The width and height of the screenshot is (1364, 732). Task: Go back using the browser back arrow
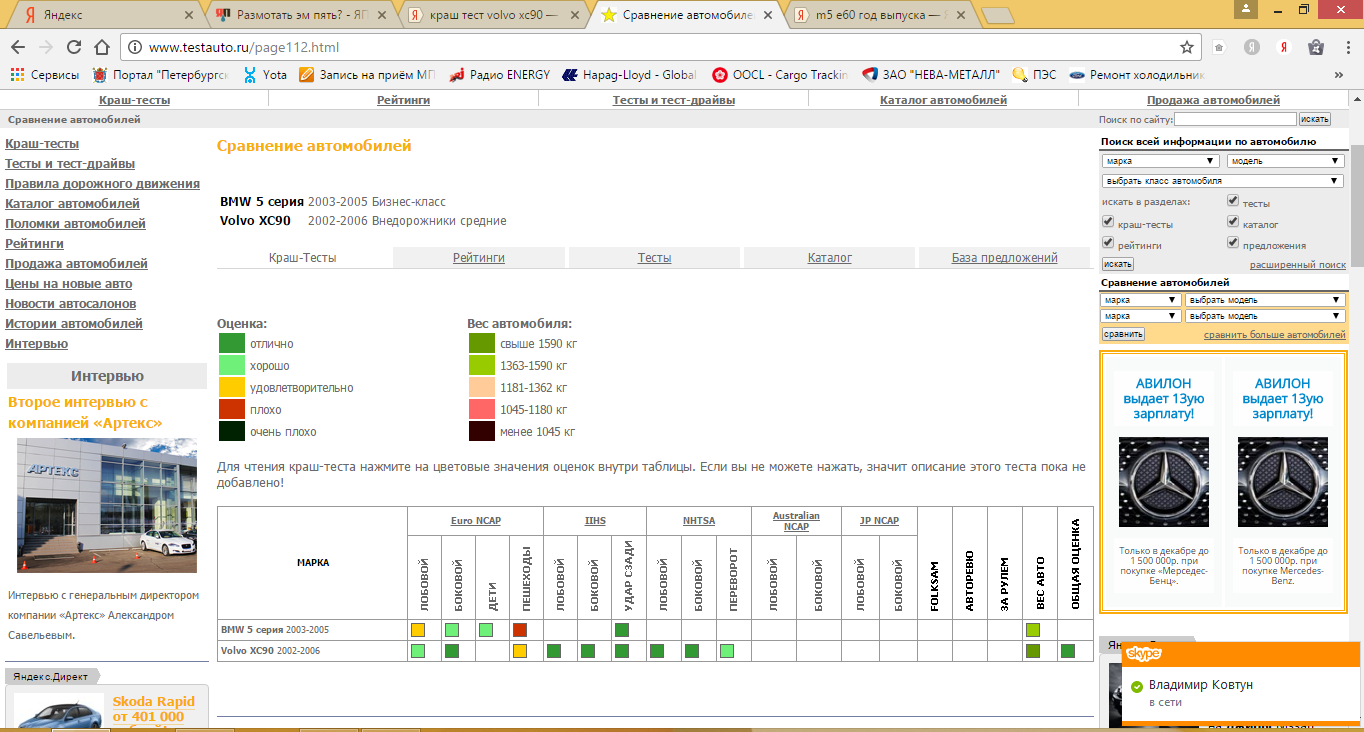coord(19,47)
